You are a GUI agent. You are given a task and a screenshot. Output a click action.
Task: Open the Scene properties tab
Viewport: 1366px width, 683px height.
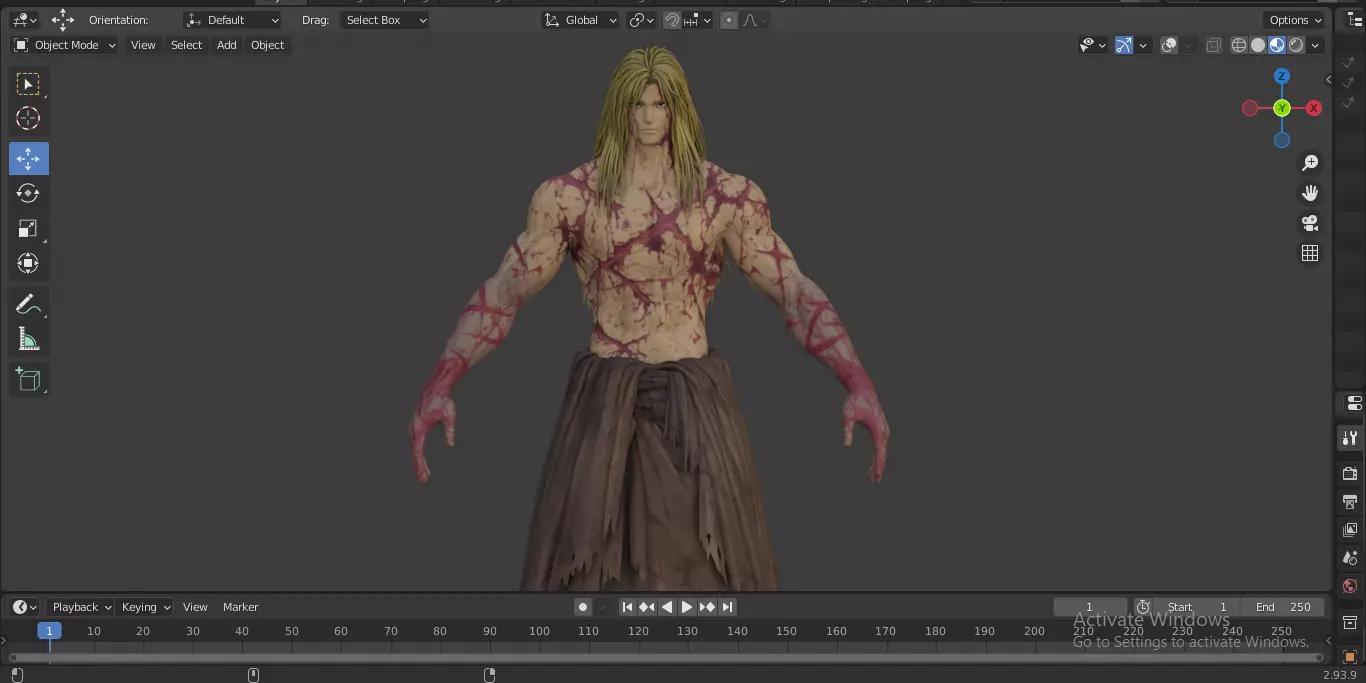tap(1350, 558)
